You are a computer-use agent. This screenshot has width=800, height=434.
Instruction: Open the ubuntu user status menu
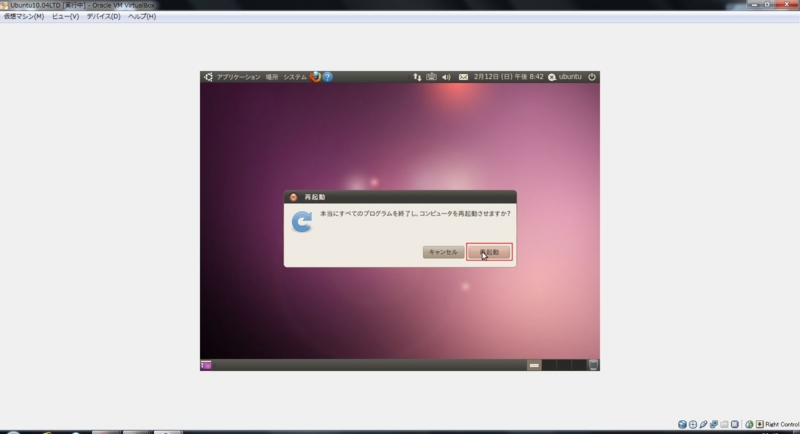(x=565, y=77)
